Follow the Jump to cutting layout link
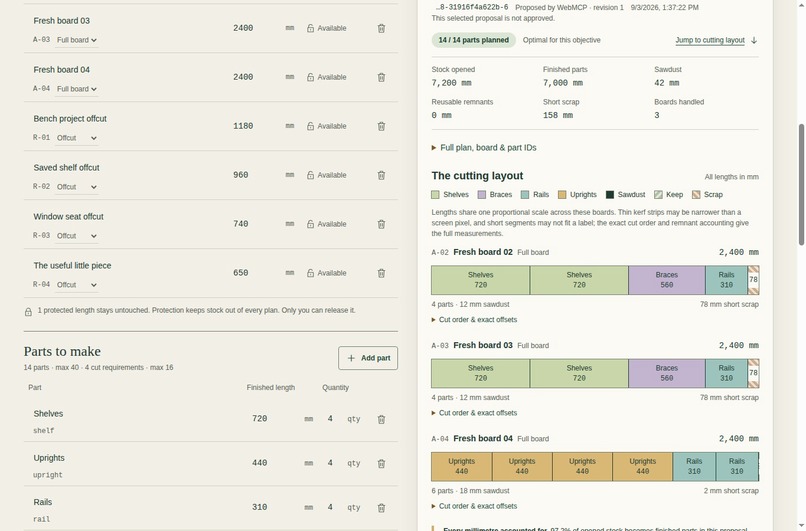The width and height of the screenshot is (806, 531). [710, 40]
